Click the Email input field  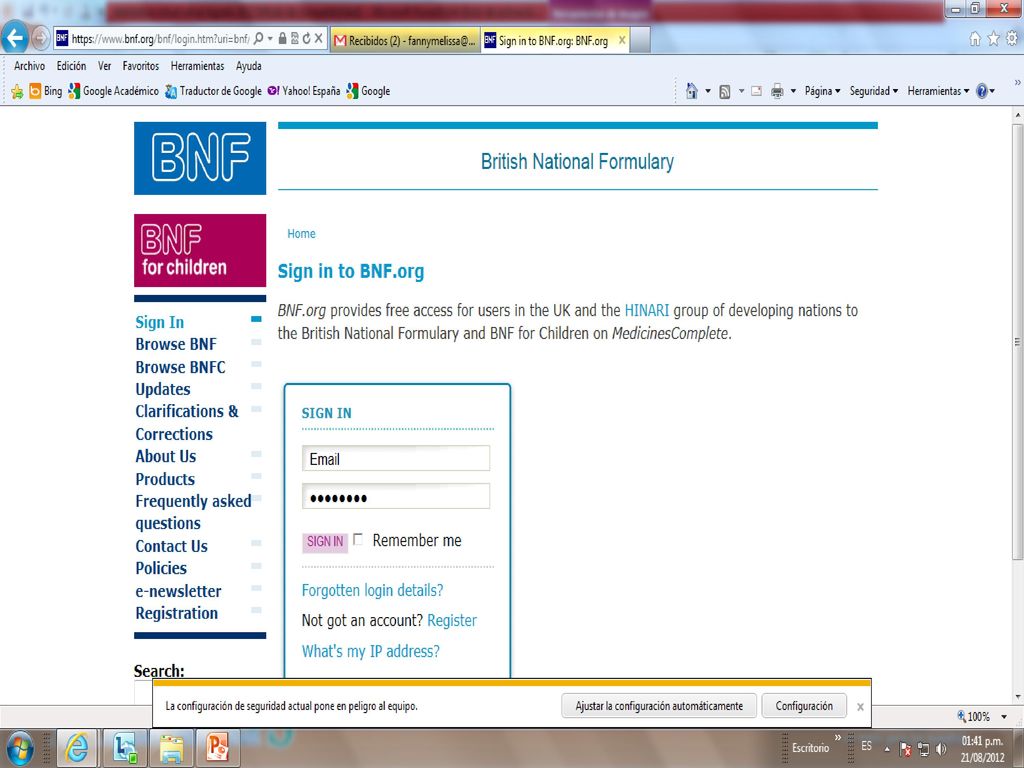click(396, 458)
